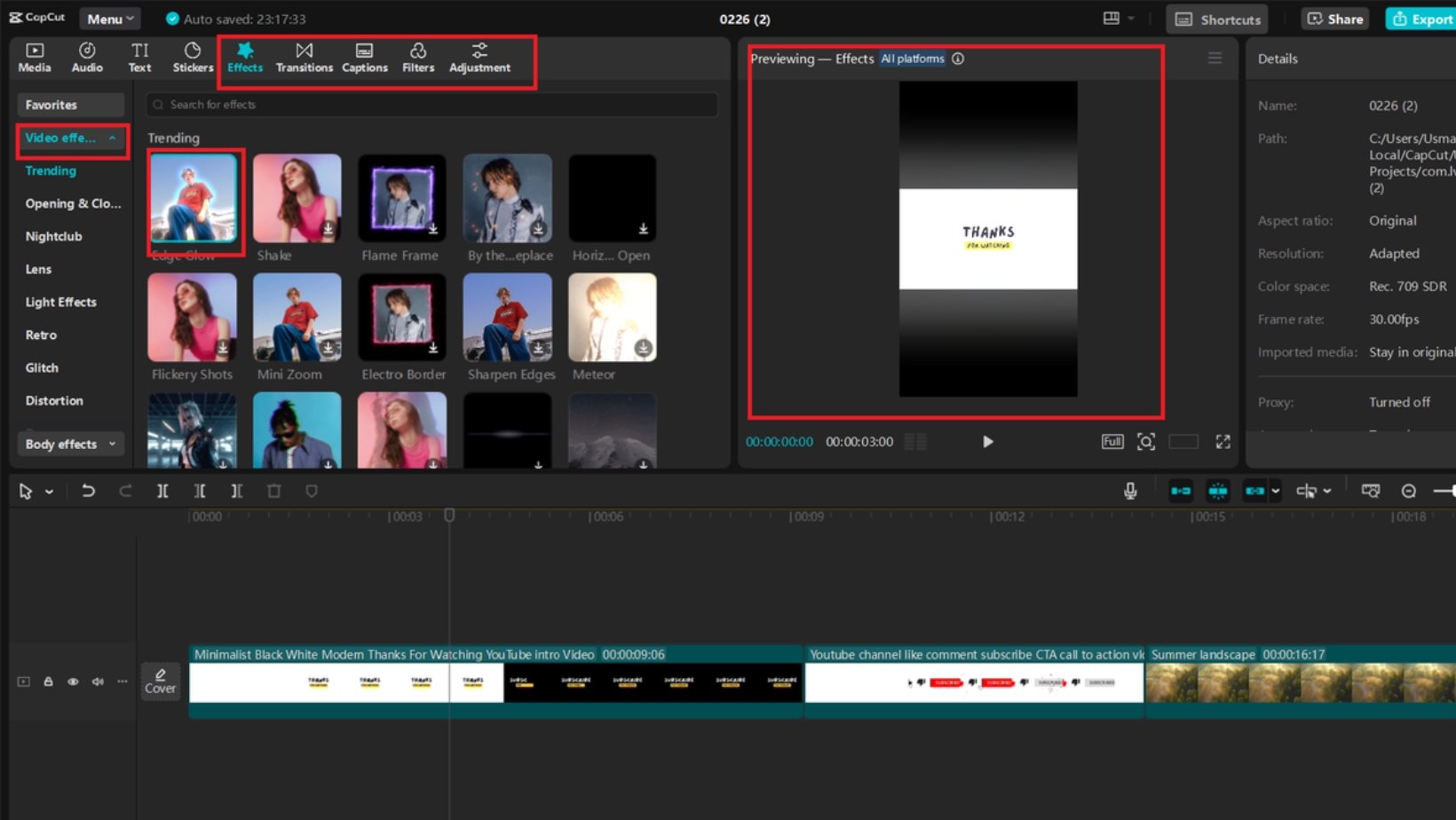The image size is (1456, 820).
Task: Download the Meteor effect
Action: pyautogui.click(x=644, y=348)
